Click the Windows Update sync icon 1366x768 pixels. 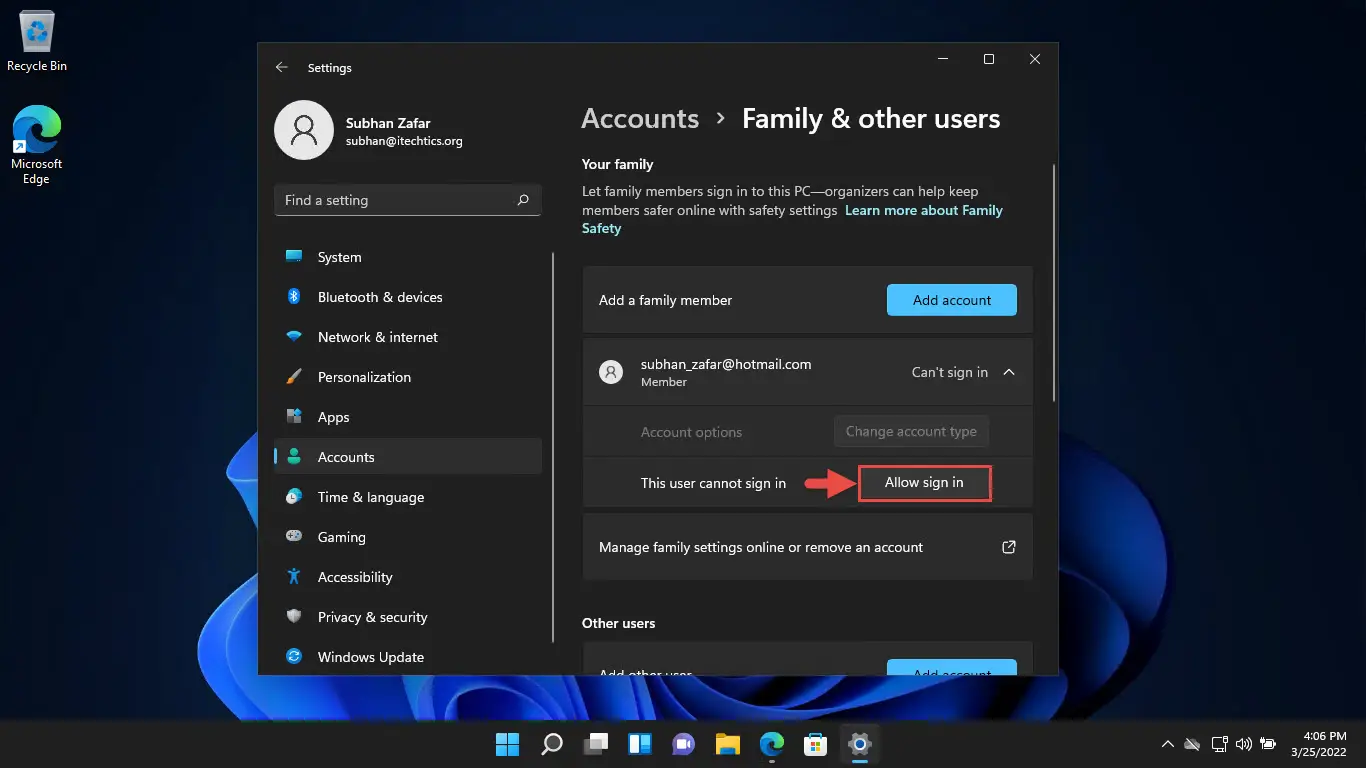click(x=294, y=656)
